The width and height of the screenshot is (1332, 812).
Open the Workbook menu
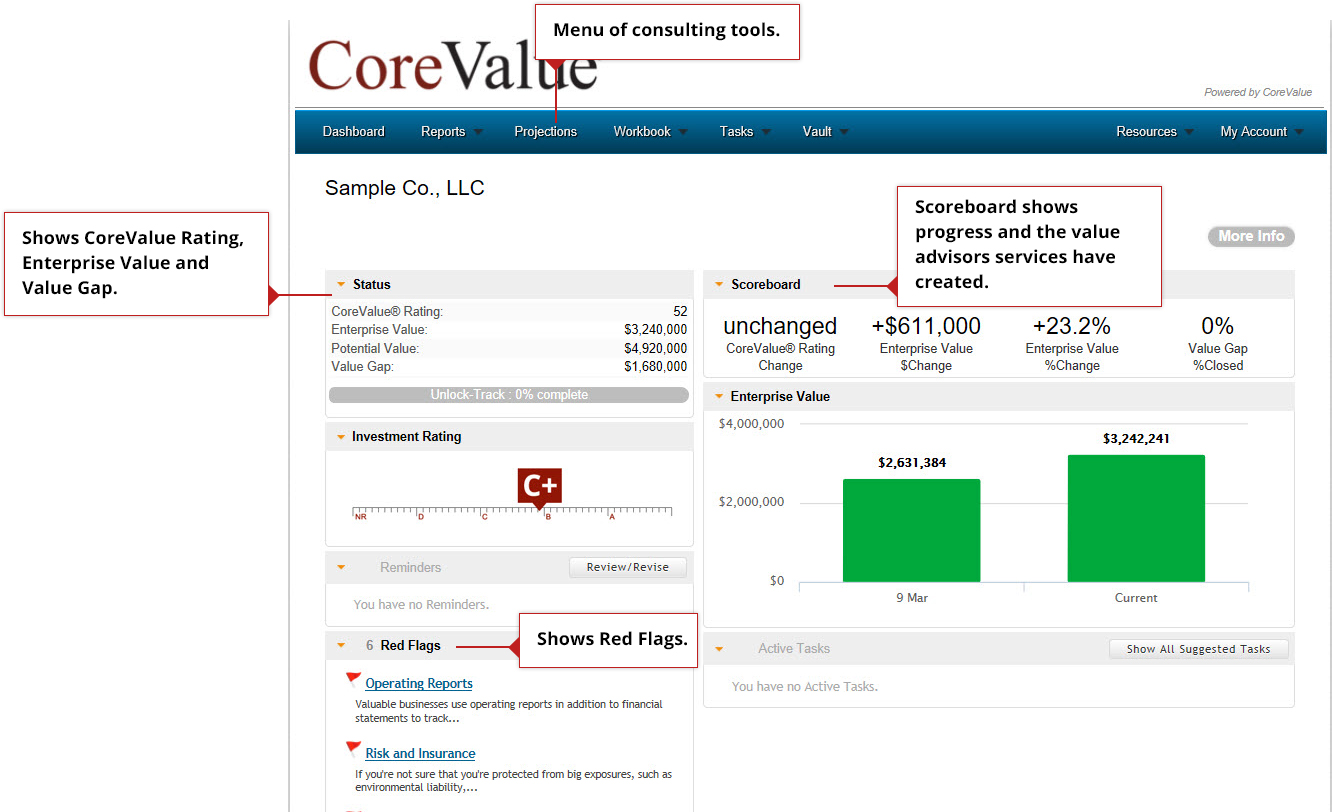642,132
